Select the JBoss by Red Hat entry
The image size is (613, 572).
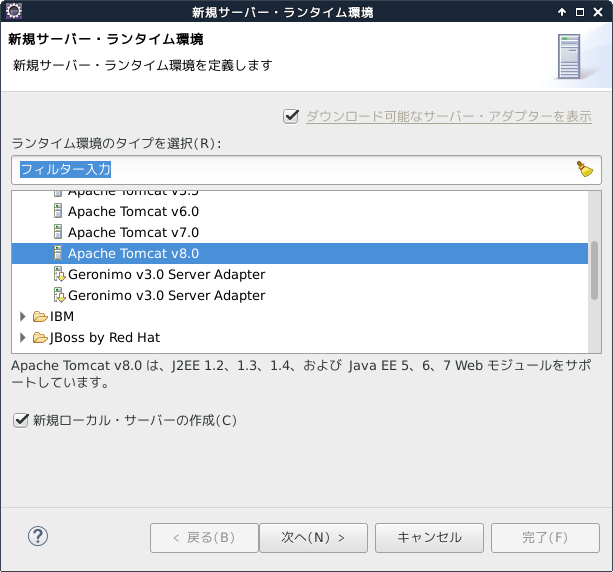pyautogui.click(x=105, y=337)
